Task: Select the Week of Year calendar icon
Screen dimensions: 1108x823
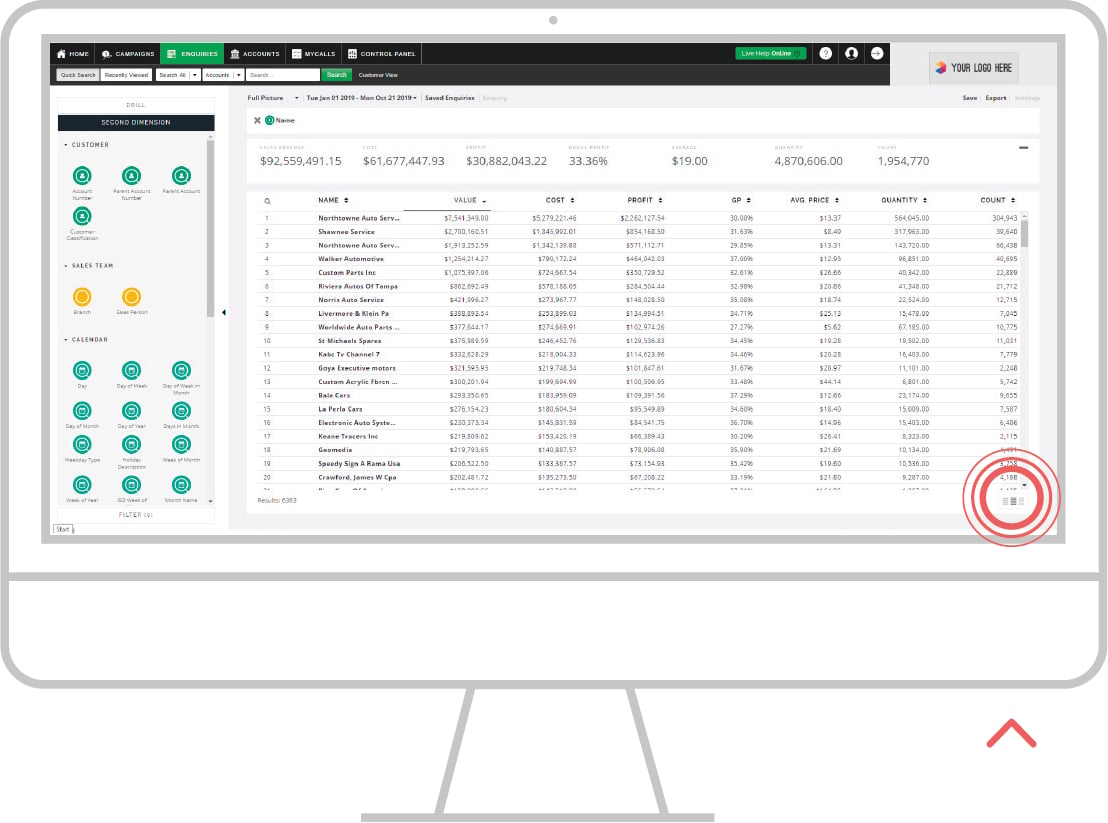Action: coord(82,485)
